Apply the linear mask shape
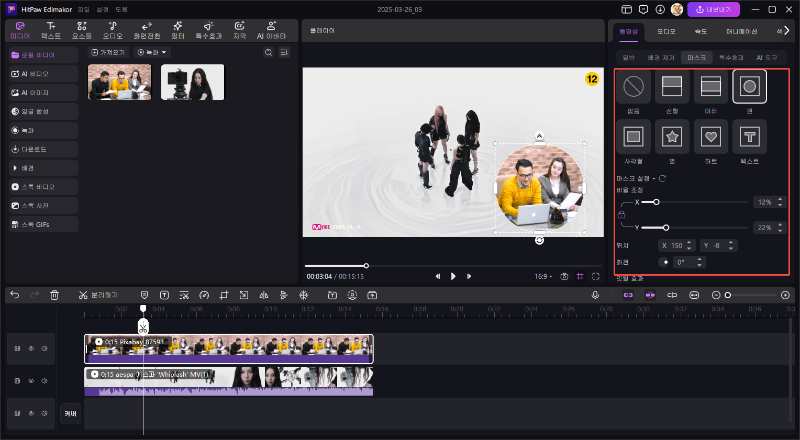The width and height of the screenshot is (800, 440). click(672, 86)
